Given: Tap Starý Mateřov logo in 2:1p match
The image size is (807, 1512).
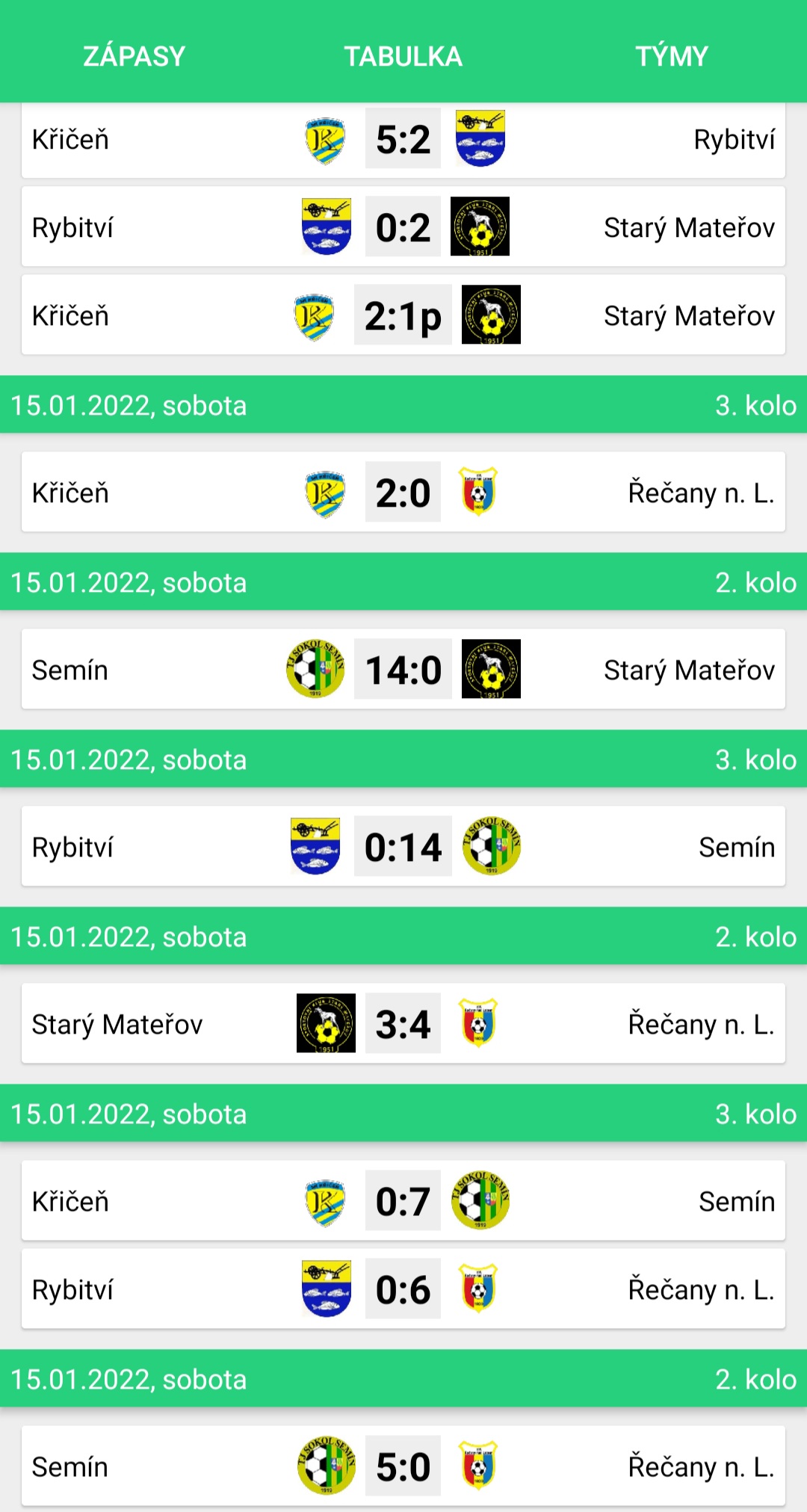Looking at the screenshot, I should coord(491,315).
